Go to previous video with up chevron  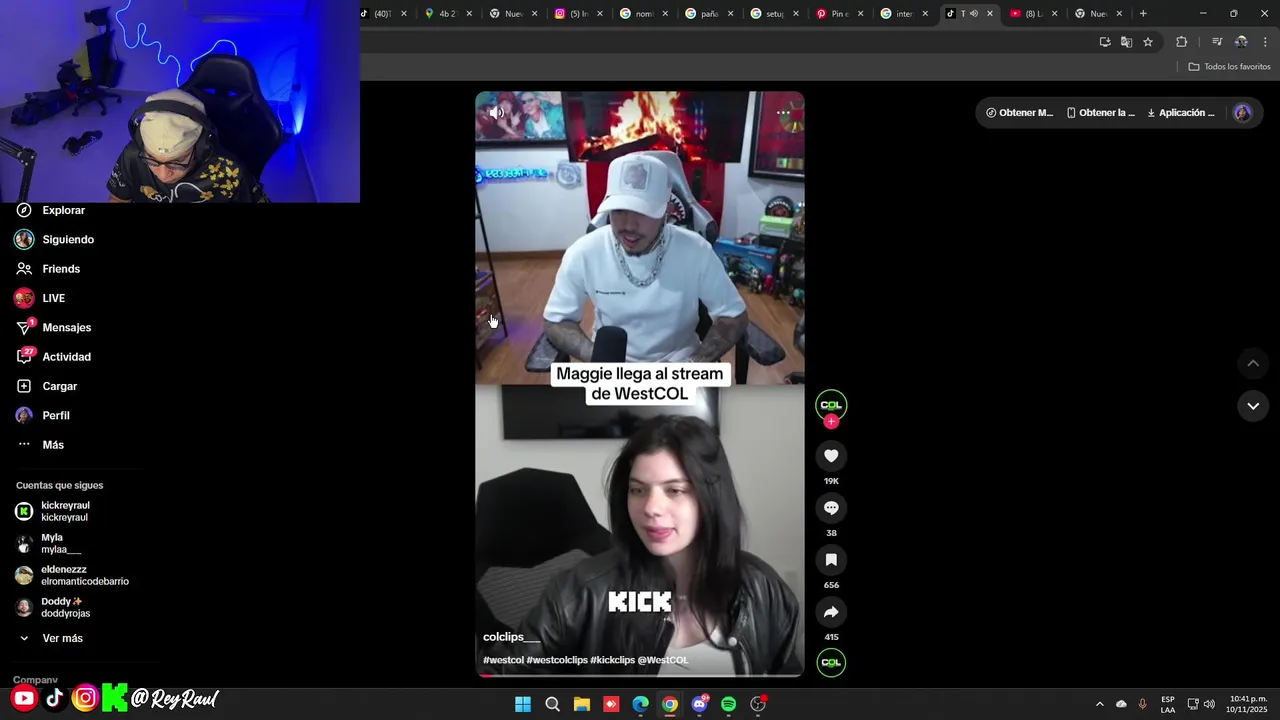1253,363
